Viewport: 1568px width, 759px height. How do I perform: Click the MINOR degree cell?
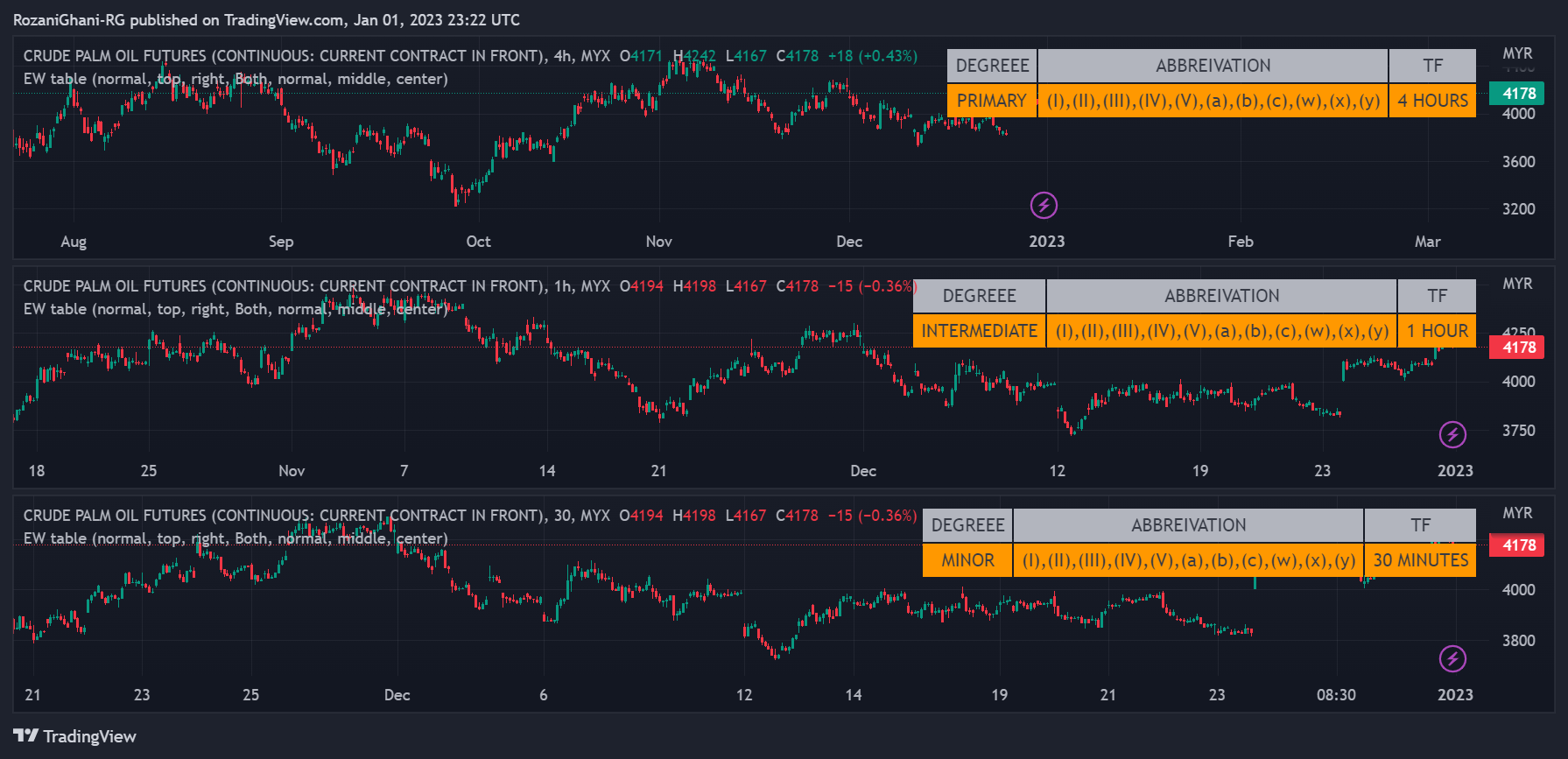pyautogui.click(x=967, y=560)
